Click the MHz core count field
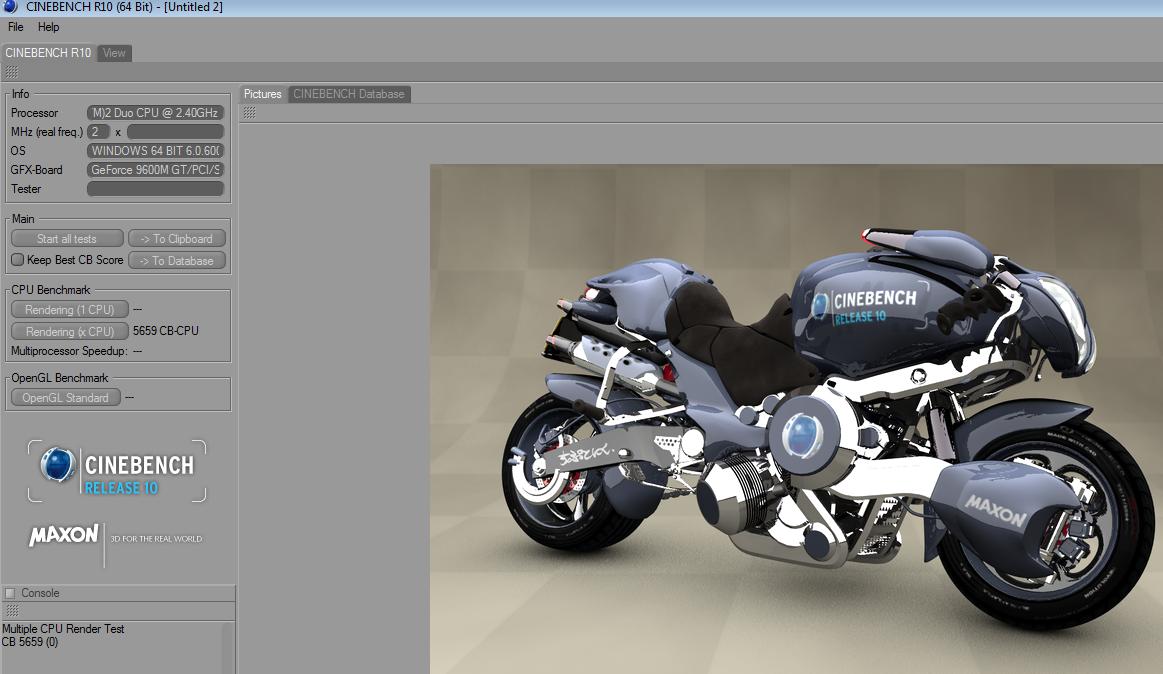1163x674 pixels. click(98, 132)
